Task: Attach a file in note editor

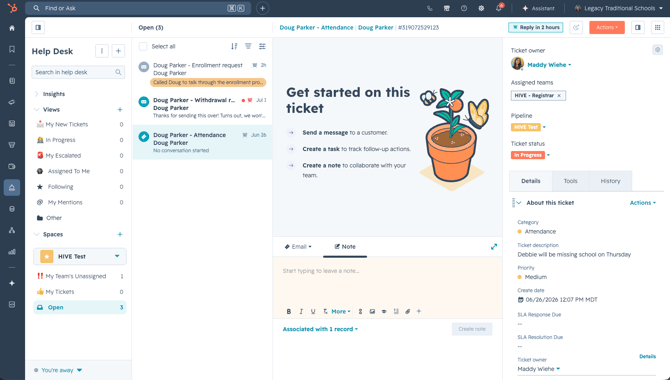Action: pyautogui.click(x=408, y=312)
